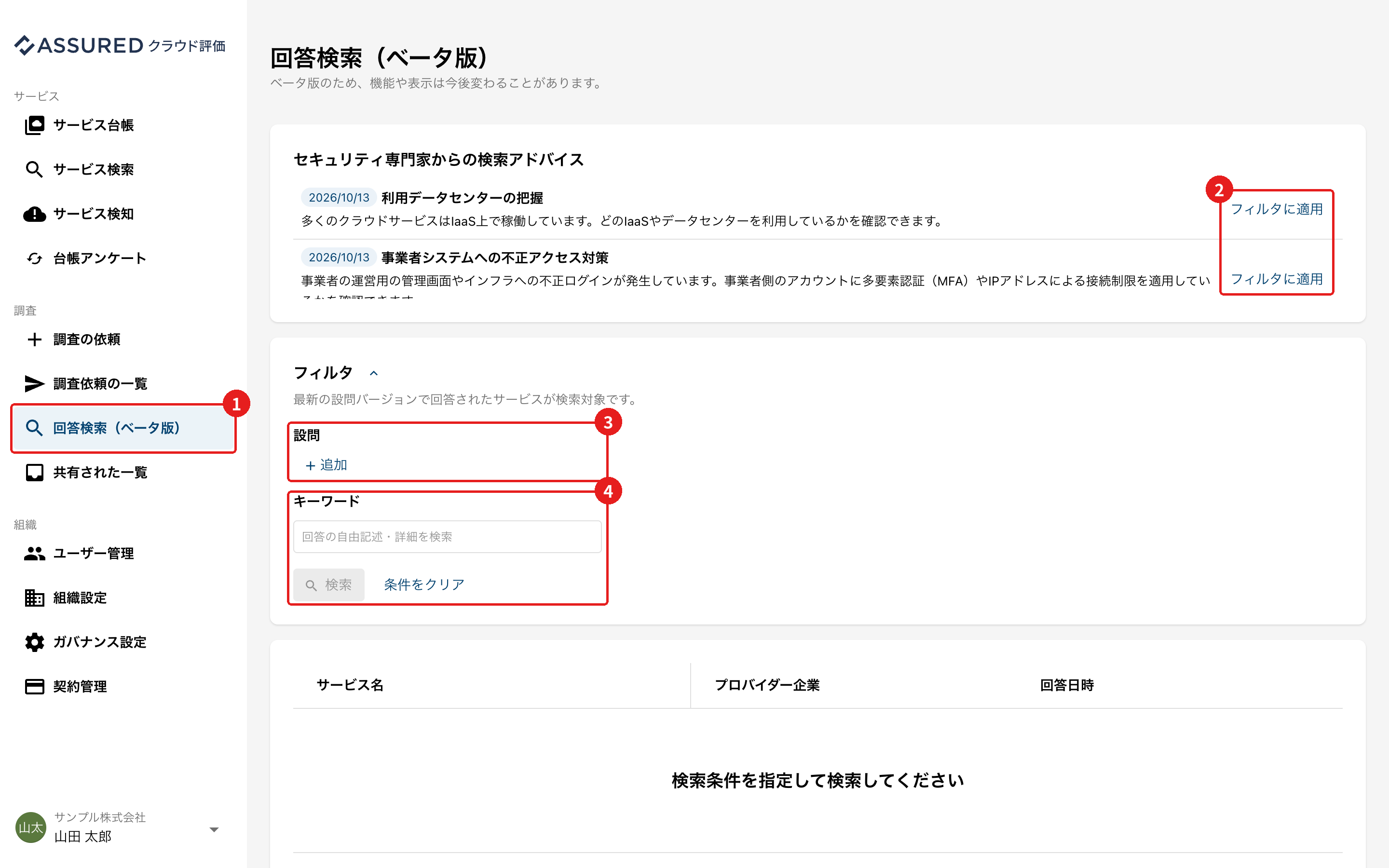Click the サービス名 column header
The image size is (1389, 868).
tap(350, 685)
